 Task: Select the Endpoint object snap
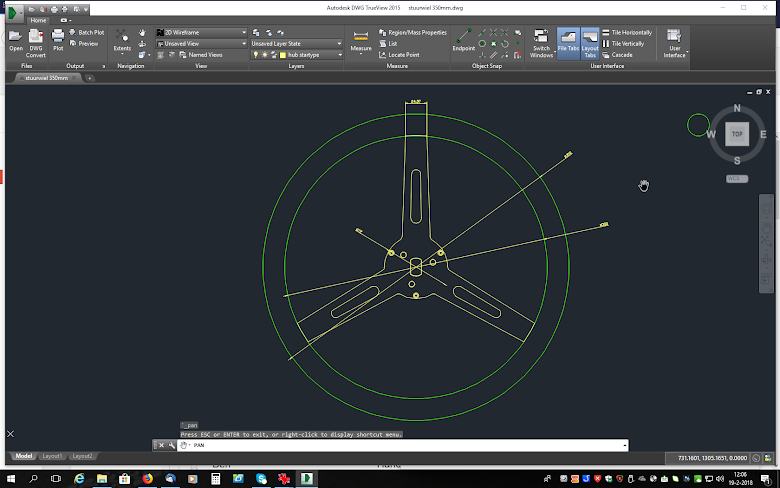tap(463, 39)
